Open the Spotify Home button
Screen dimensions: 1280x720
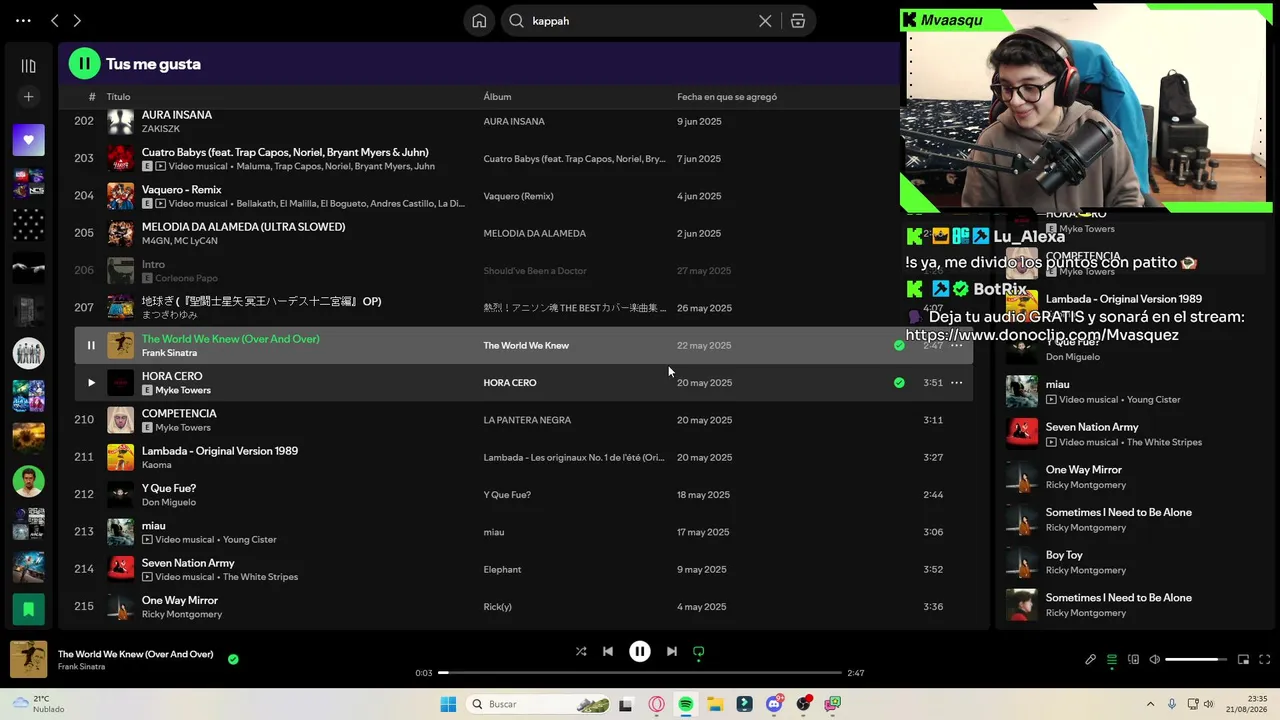click(x=479, y=21)
